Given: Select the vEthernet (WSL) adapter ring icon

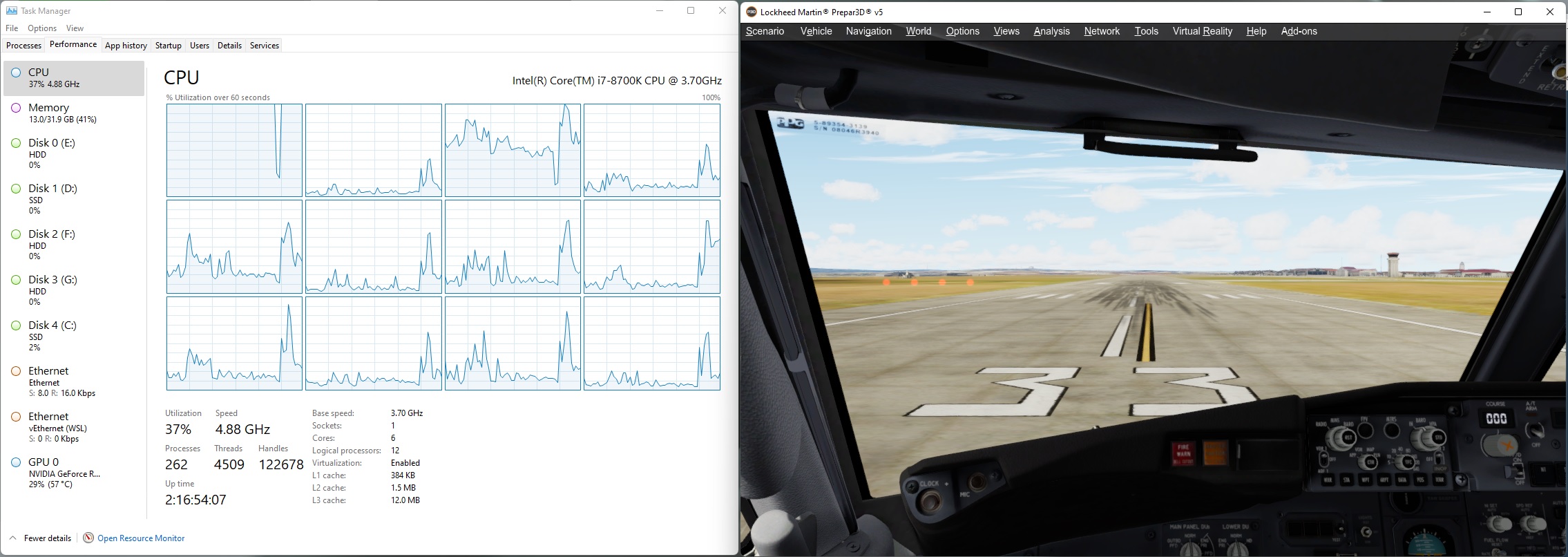Looking at the screenshot, I should tap(16, 417).
